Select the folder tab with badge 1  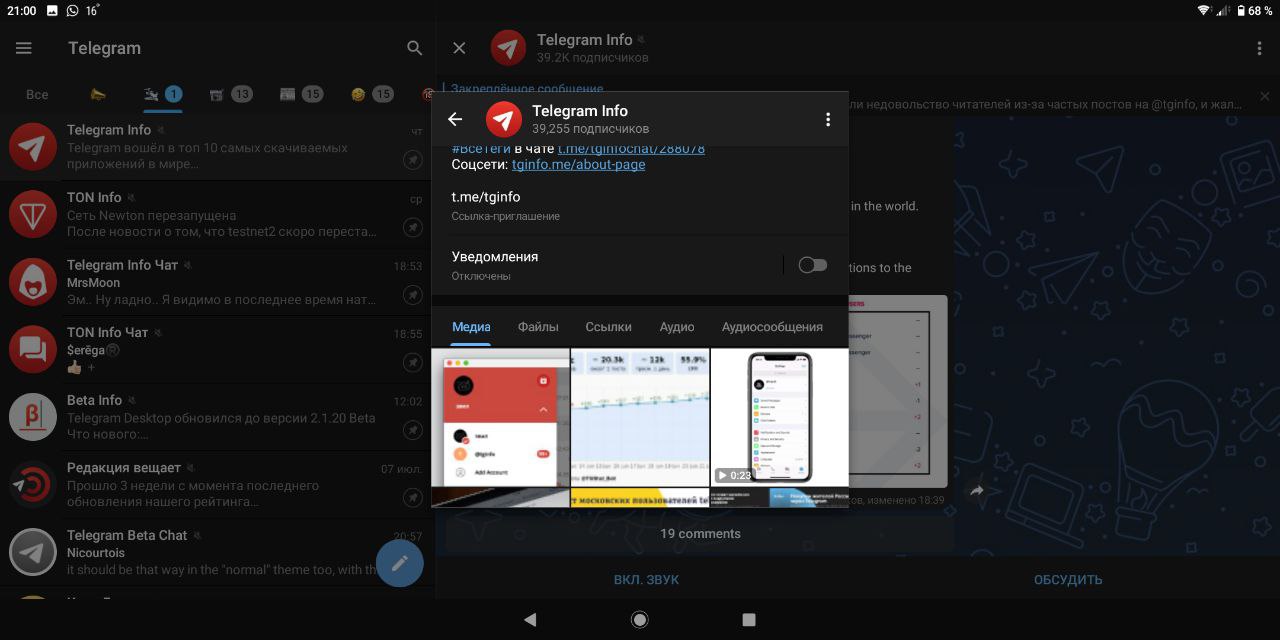click(163, 94)
